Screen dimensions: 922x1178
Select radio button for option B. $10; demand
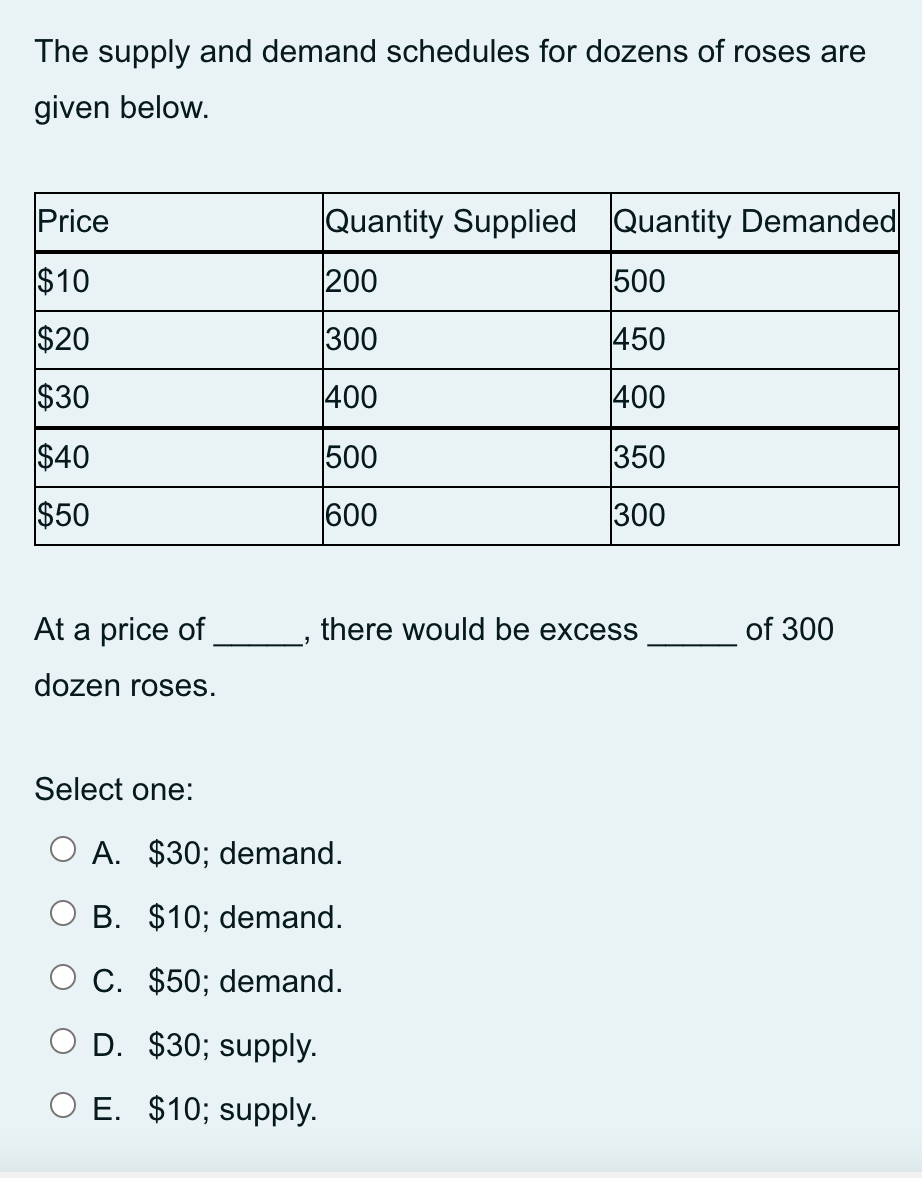pos(62,911)
